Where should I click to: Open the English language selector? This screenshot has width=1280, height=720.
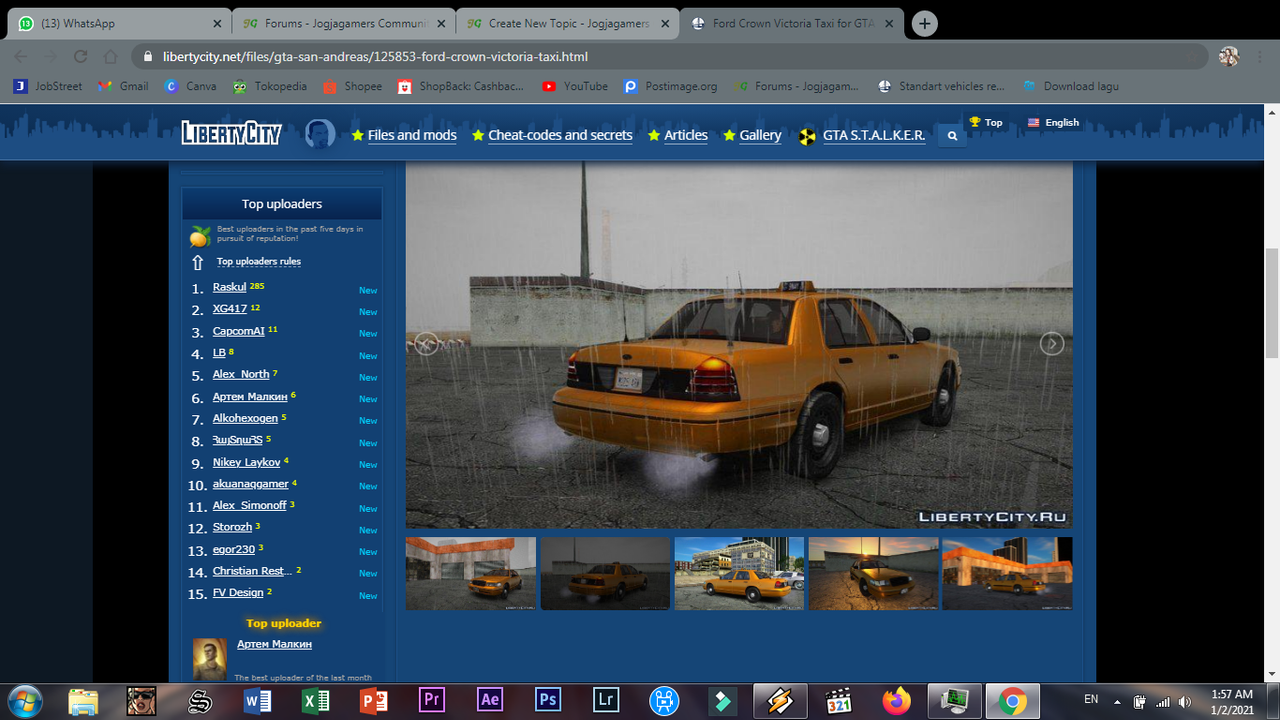coord(1053,122)
